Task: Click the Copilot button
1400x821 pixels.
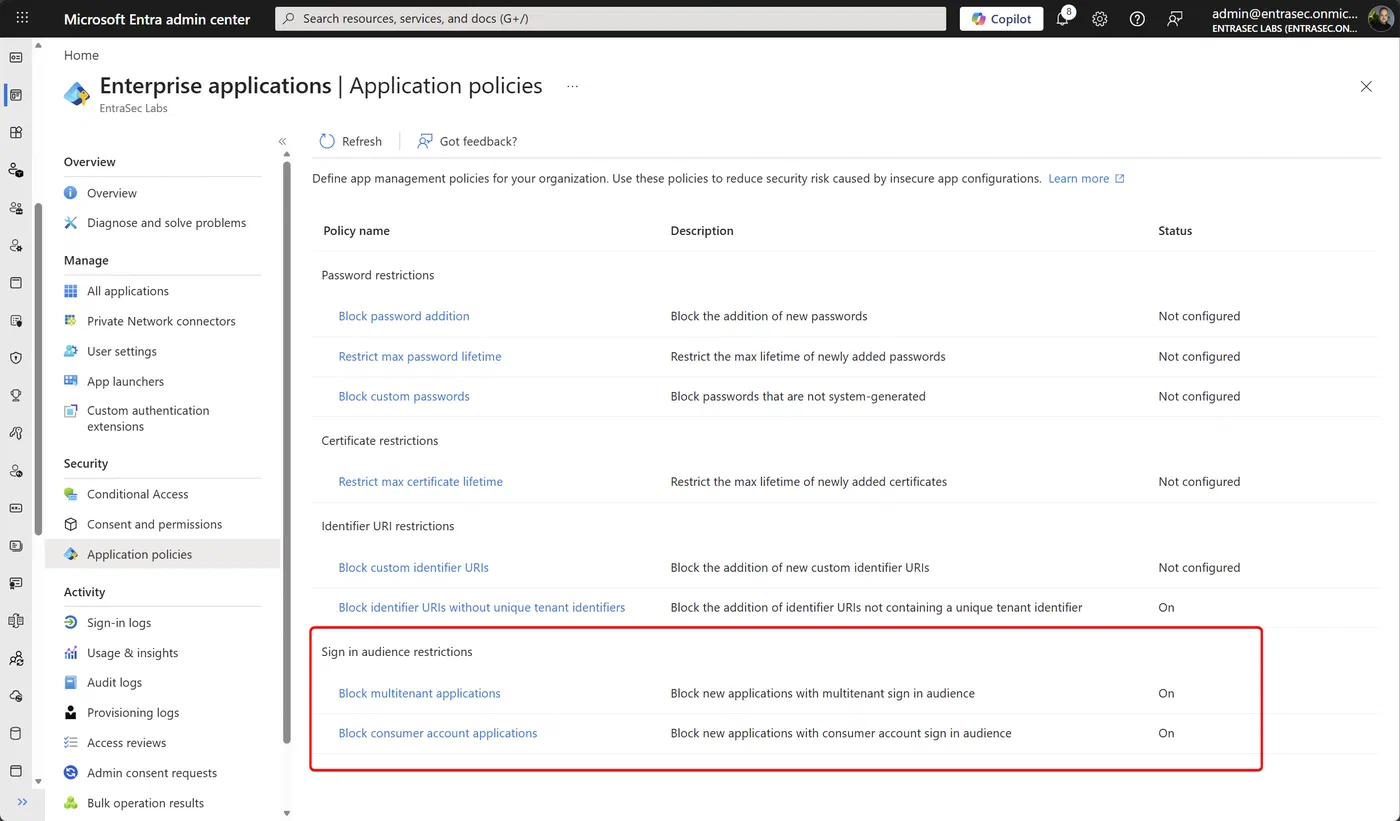Action: [x=1002, y=19]
